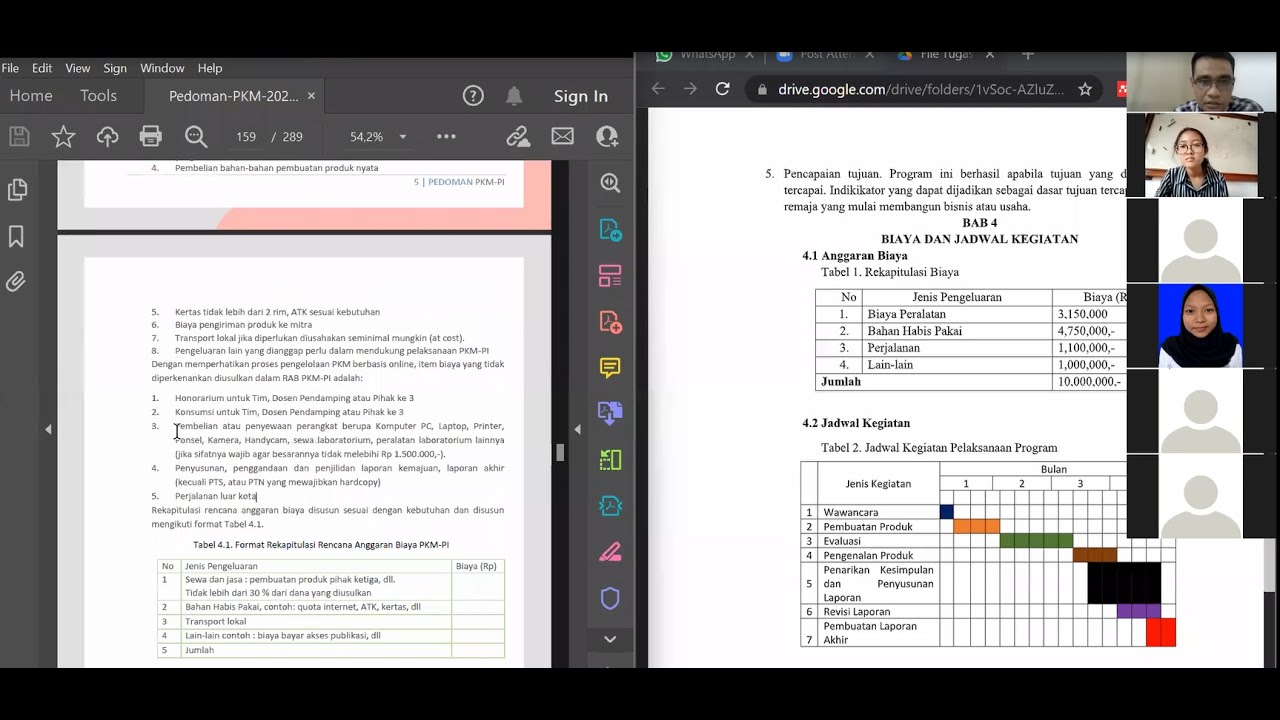Screen dimensions: 1280x720
Task: Click the 'Perjalanan luar kota' list item
Action: click(216, 496)
